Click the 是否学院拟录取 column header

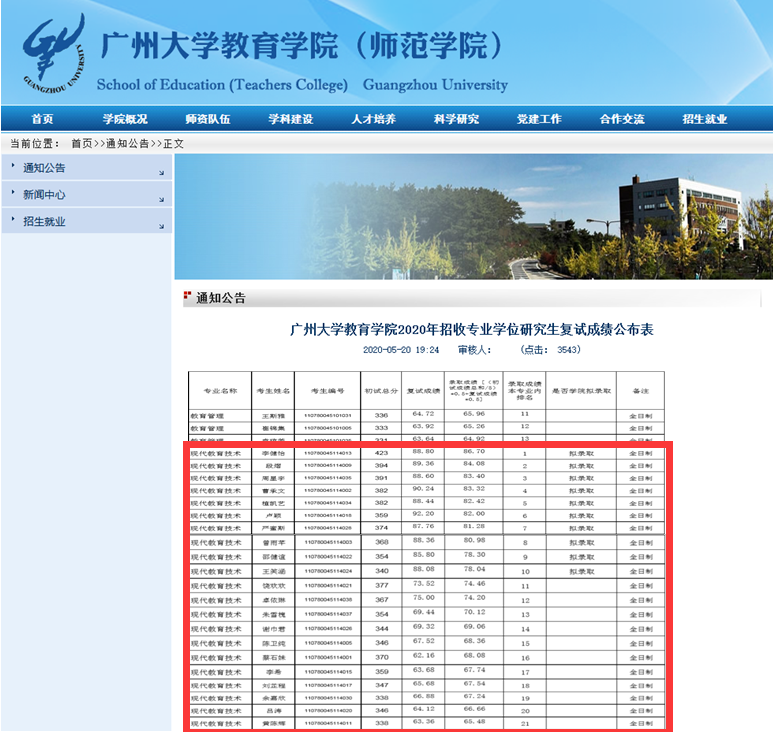click(x=581, y=391)
